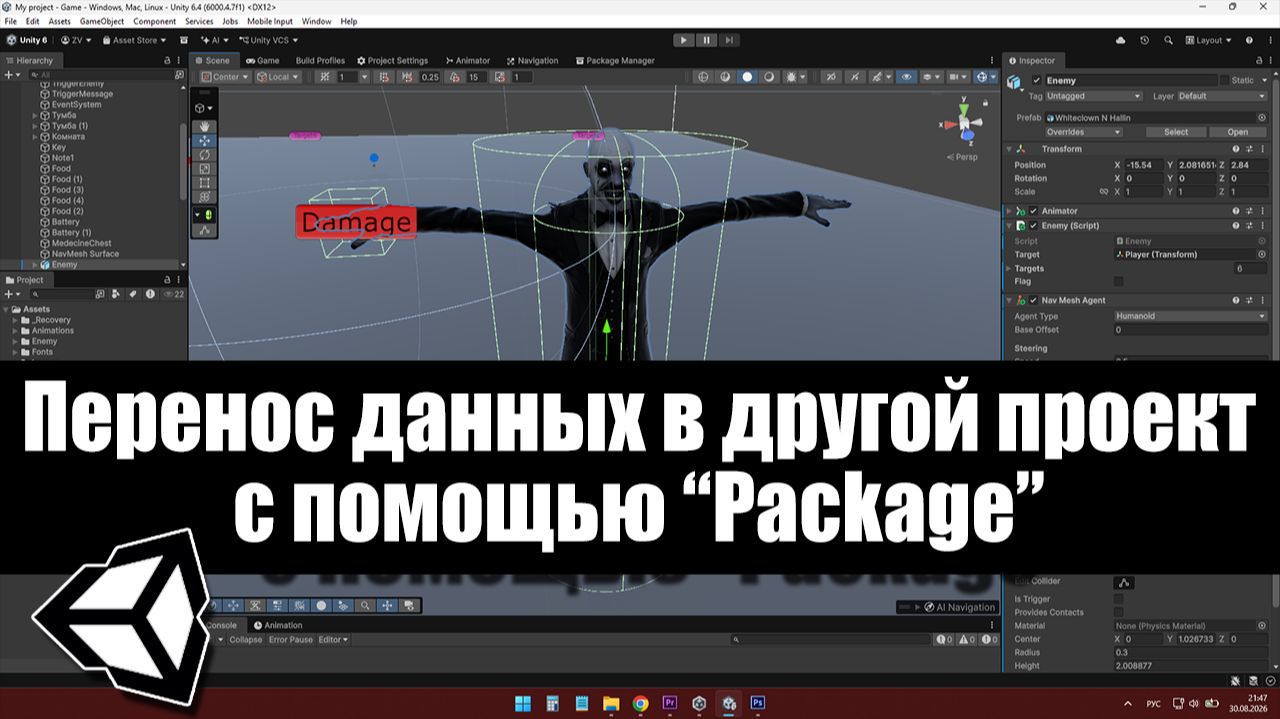Image resolution: width=1280 pixels, height=719 pixels.
Task: Enable the Flag checkbox
Action: point(1119,282)
